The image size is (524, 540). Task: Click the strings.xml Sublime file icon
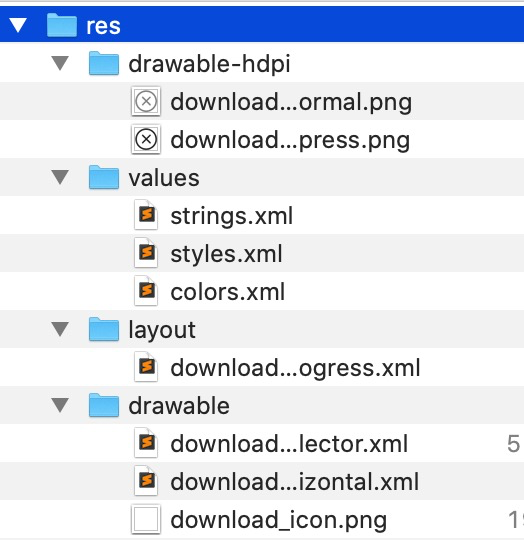(146, 215)
